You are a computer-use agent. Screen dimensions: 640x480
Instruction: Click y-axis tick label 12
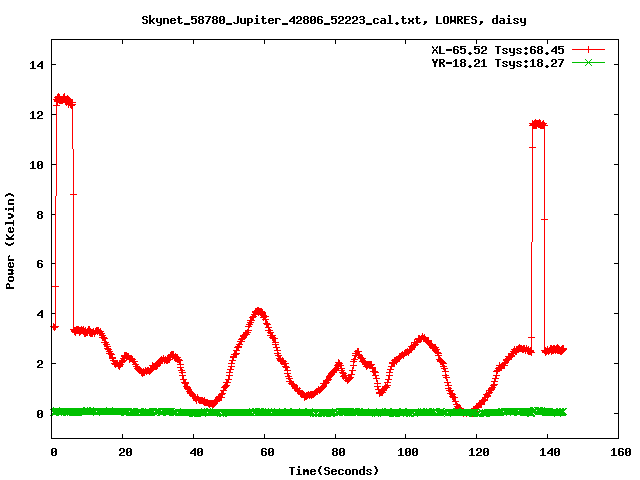coord(37,115)
